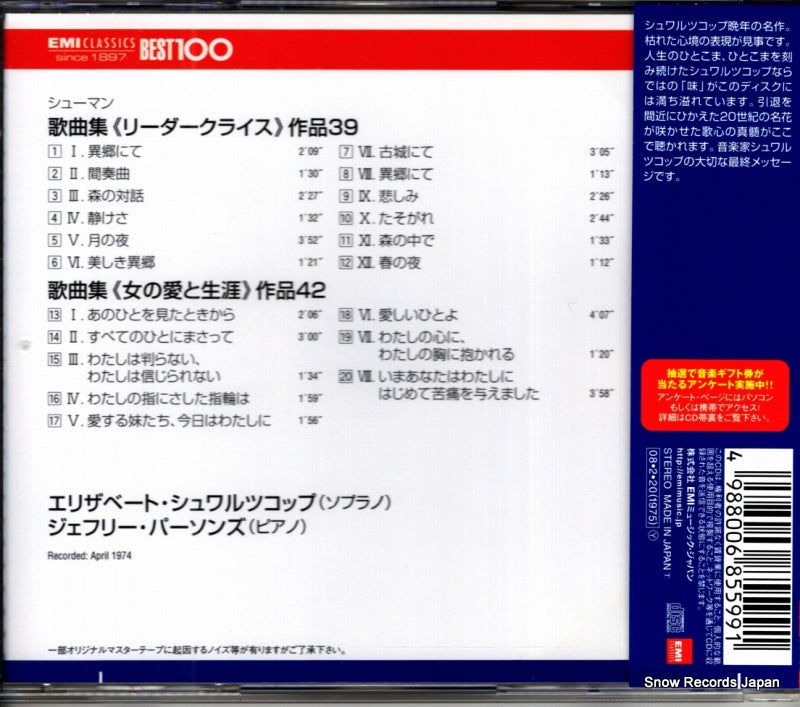Click the text Recorded: April 1974

point(89,556)
